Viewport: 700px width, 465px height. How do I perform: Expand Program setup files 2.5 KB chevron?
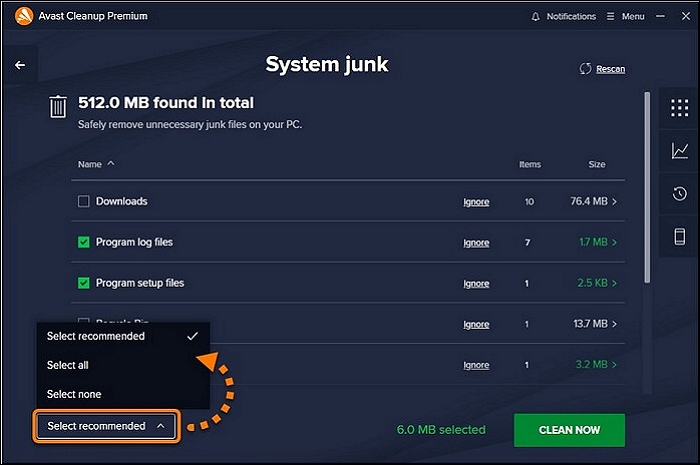tap(614, 283)
